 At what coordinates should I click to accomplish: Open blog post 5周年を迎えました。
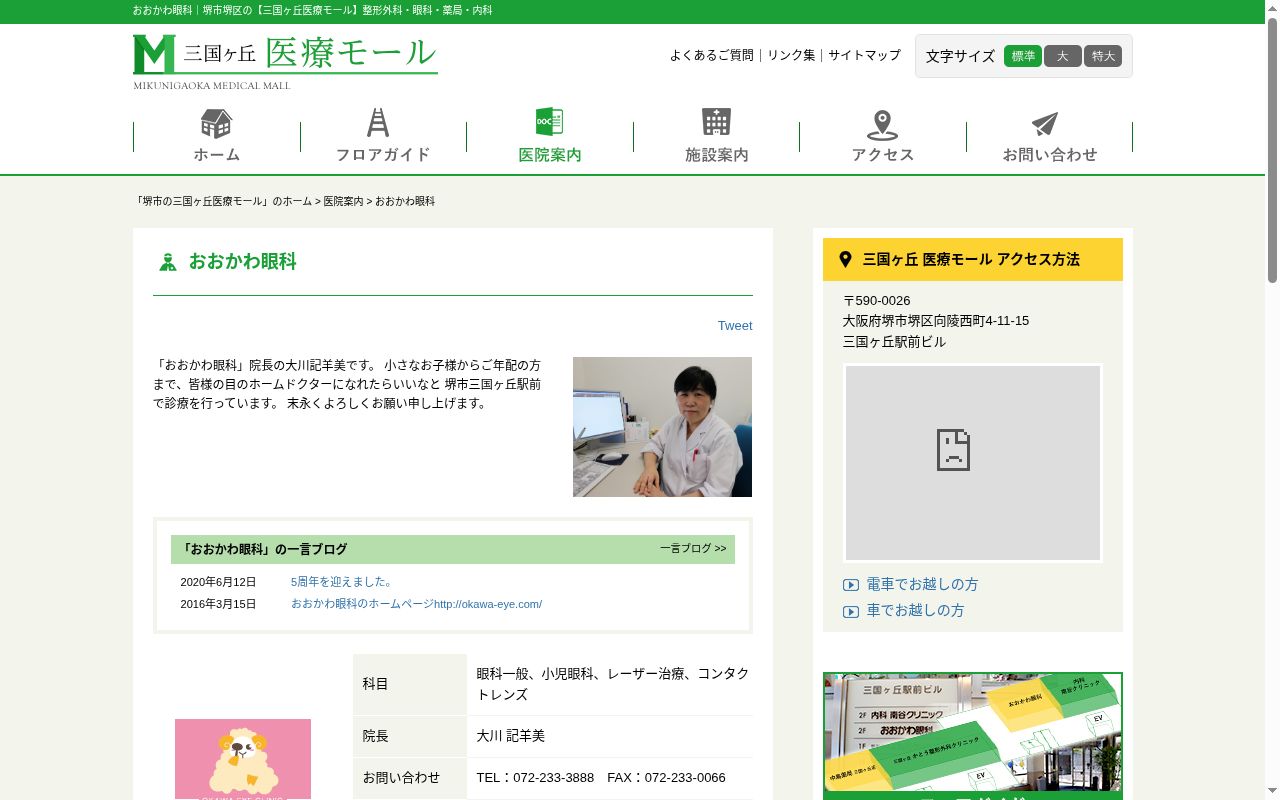(x=342, y=582)
